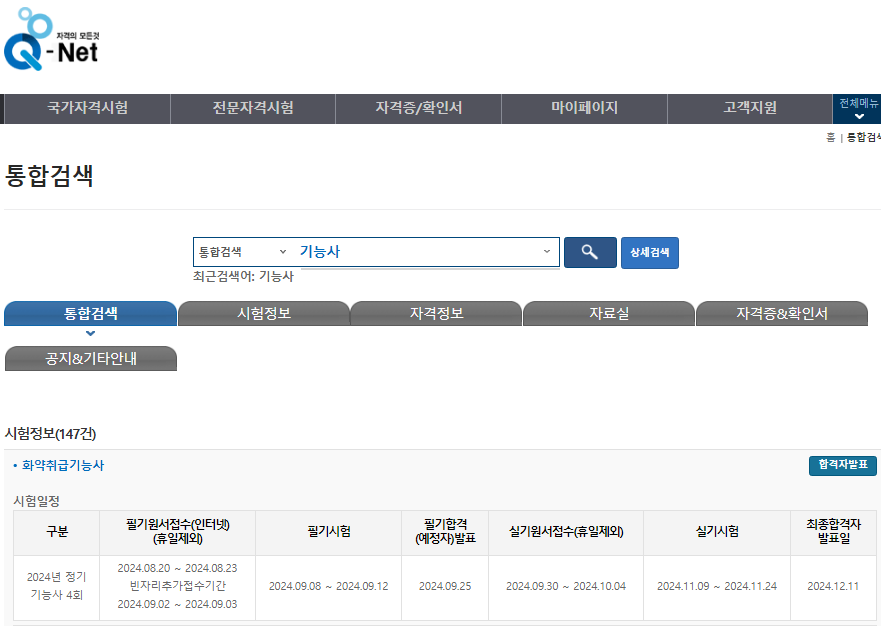Click the Q-Net logo
881x626 pixels.
click(51, 39)
